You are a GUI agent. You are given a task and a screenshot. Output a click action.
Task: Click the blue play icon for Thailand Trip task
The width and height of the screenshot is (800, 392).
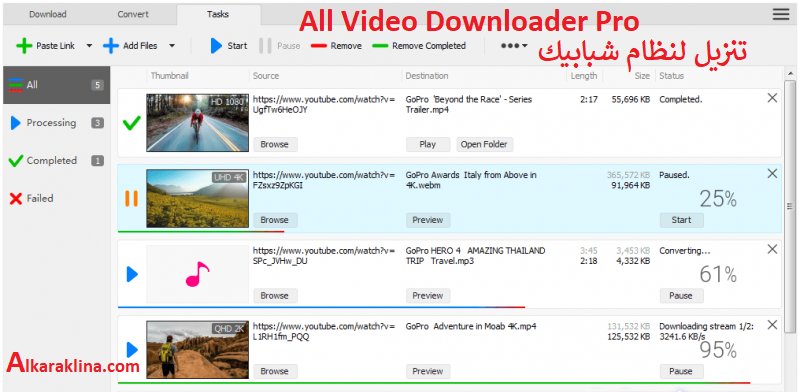[x=132, y=274]
